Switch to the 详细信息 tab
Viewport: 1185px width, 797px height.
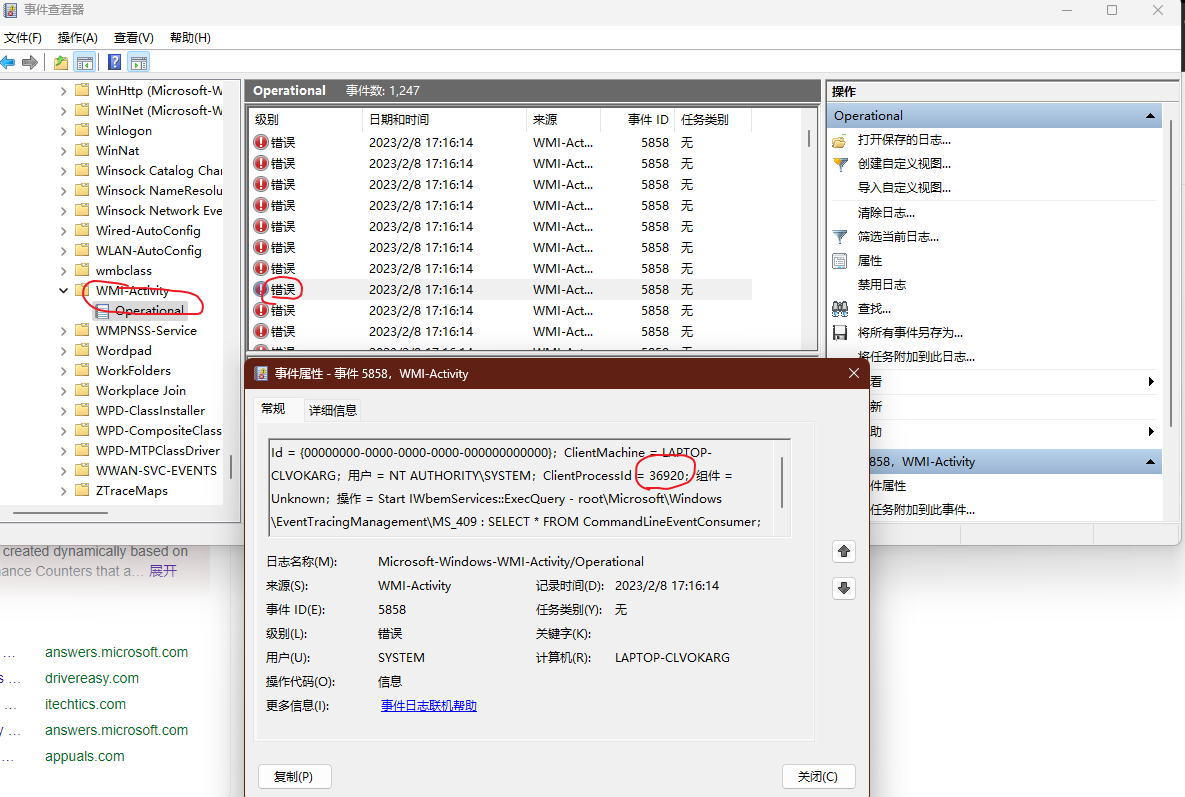point(332,410)
